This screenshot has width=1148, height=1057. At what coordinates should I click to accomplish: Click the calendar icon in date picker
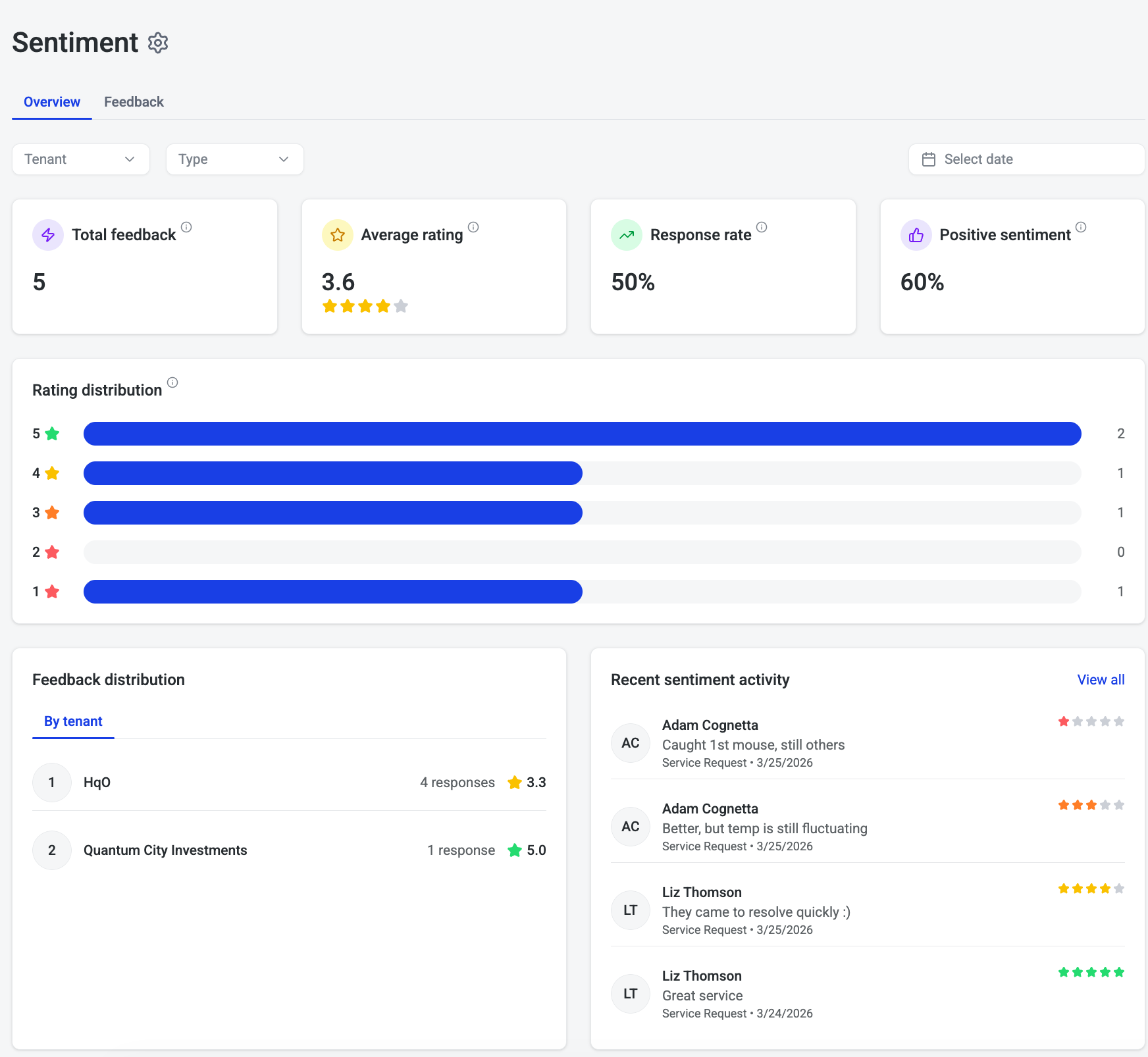coord(929,159)
